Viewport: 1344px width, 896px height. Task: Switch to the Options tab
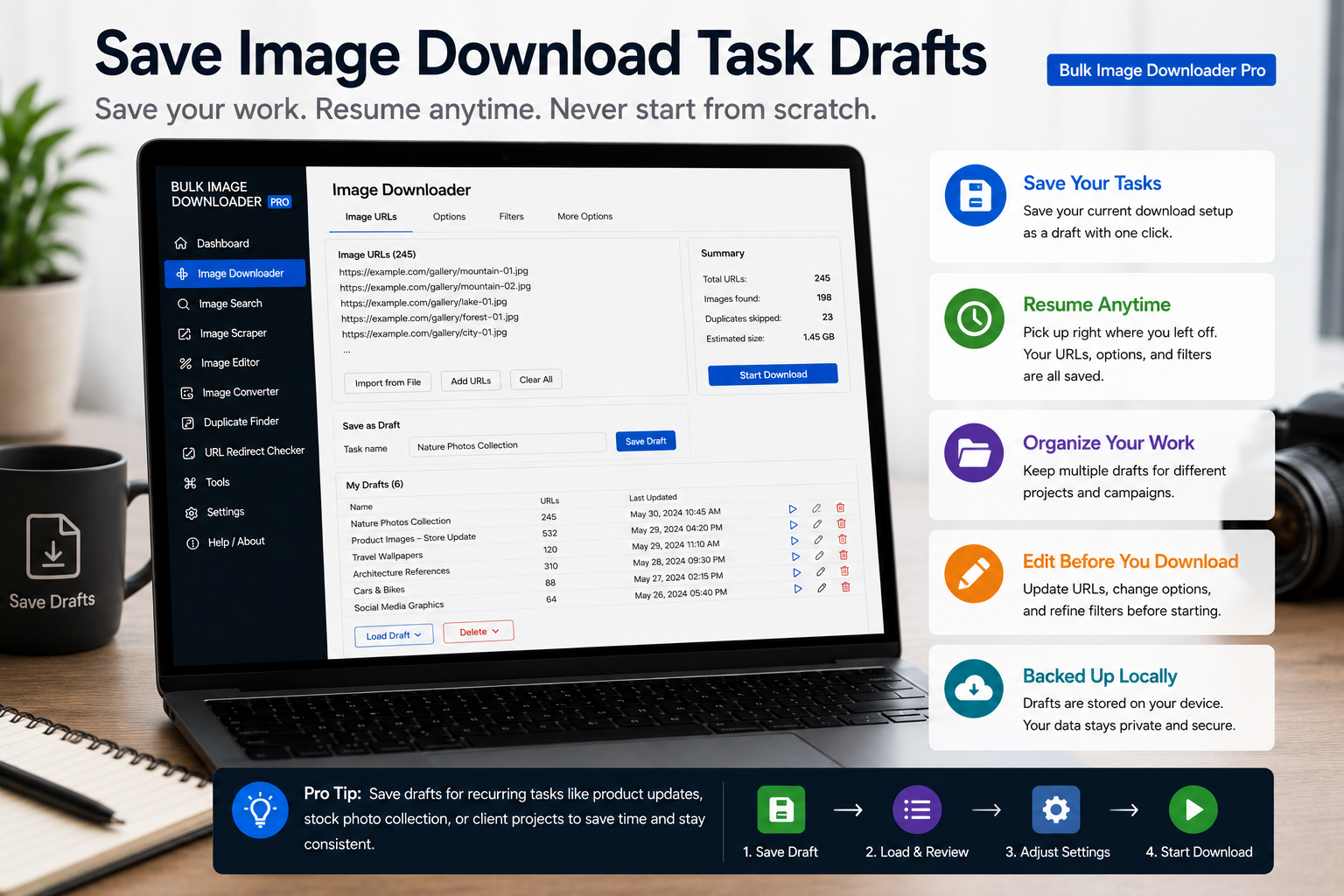449,216
